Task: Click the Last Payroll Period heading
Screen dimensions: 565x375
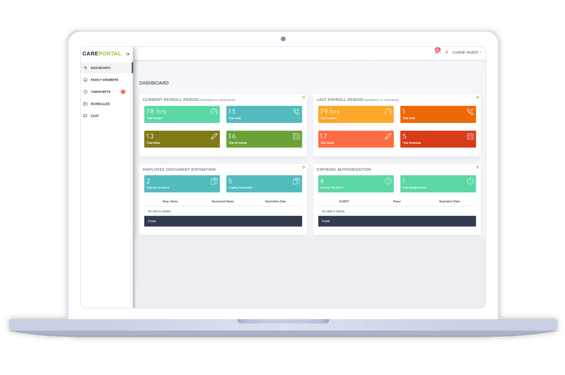Action: 340,99
